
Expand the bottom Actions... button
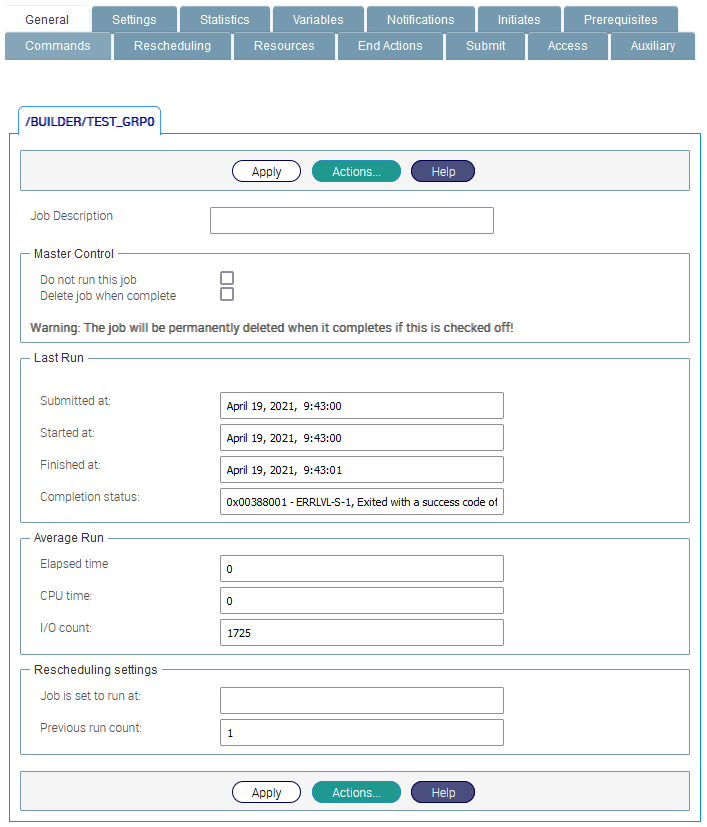point(356,793)
